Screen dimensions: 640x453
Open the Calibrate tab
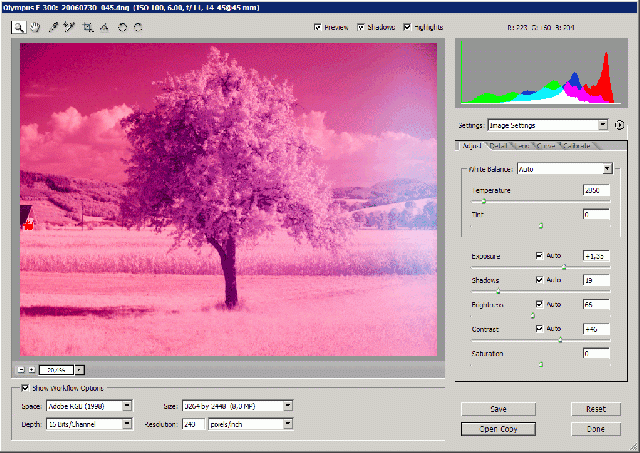pyautogui.click(x=577, y=147)
